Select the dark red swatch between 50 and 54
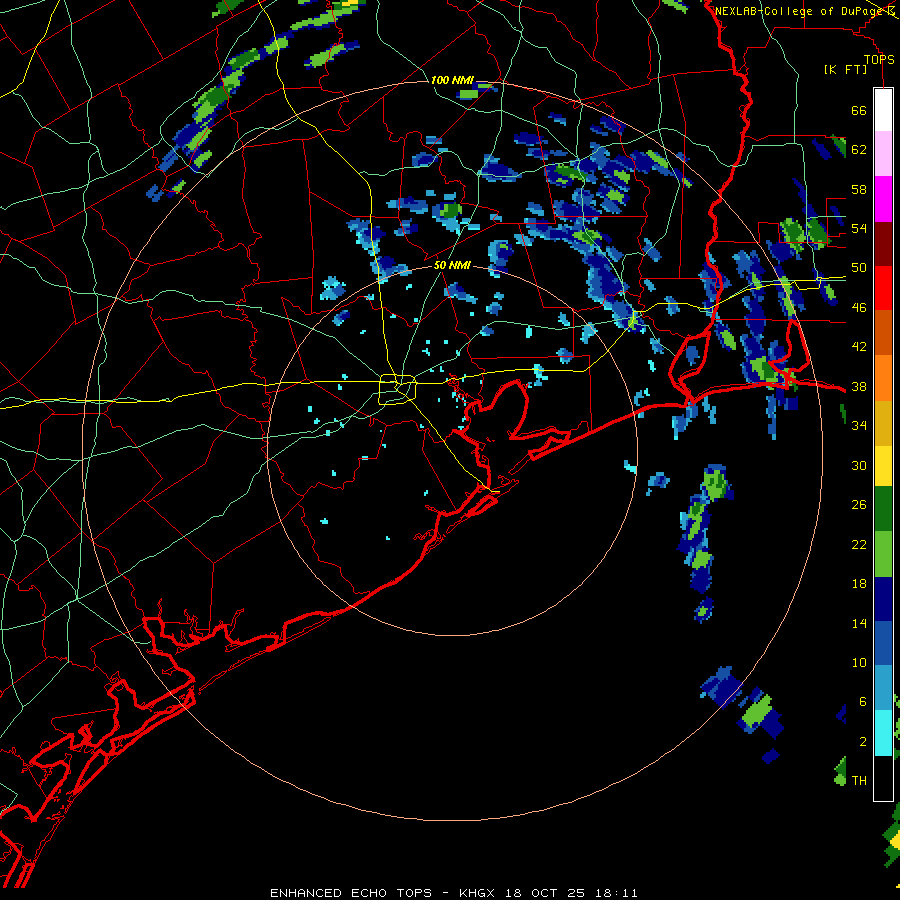Viewport: 900px width, 900px height. (883, 243)
